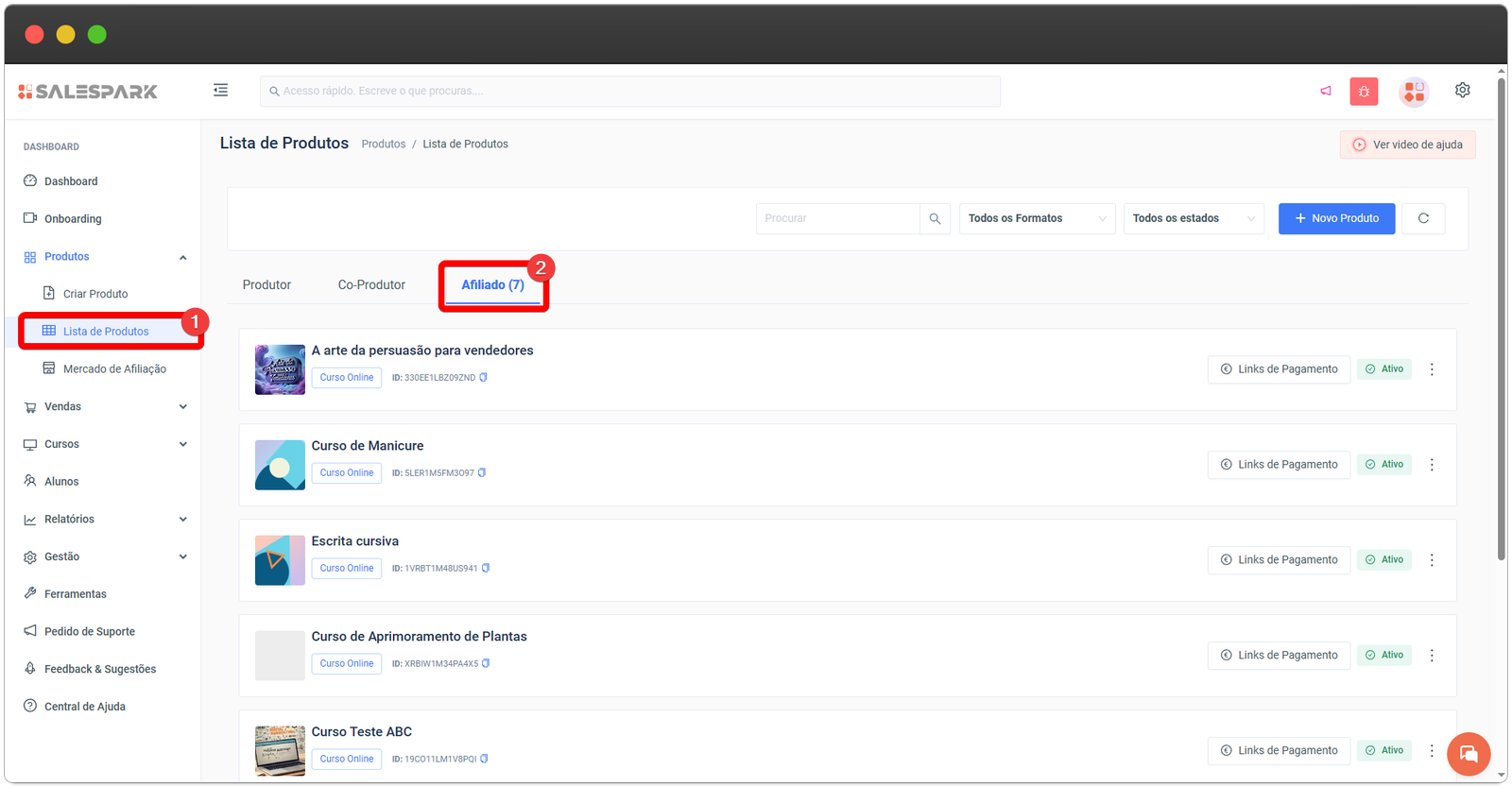
Task: Refresh the product list with reload icon
Action: pos(1423,218)
